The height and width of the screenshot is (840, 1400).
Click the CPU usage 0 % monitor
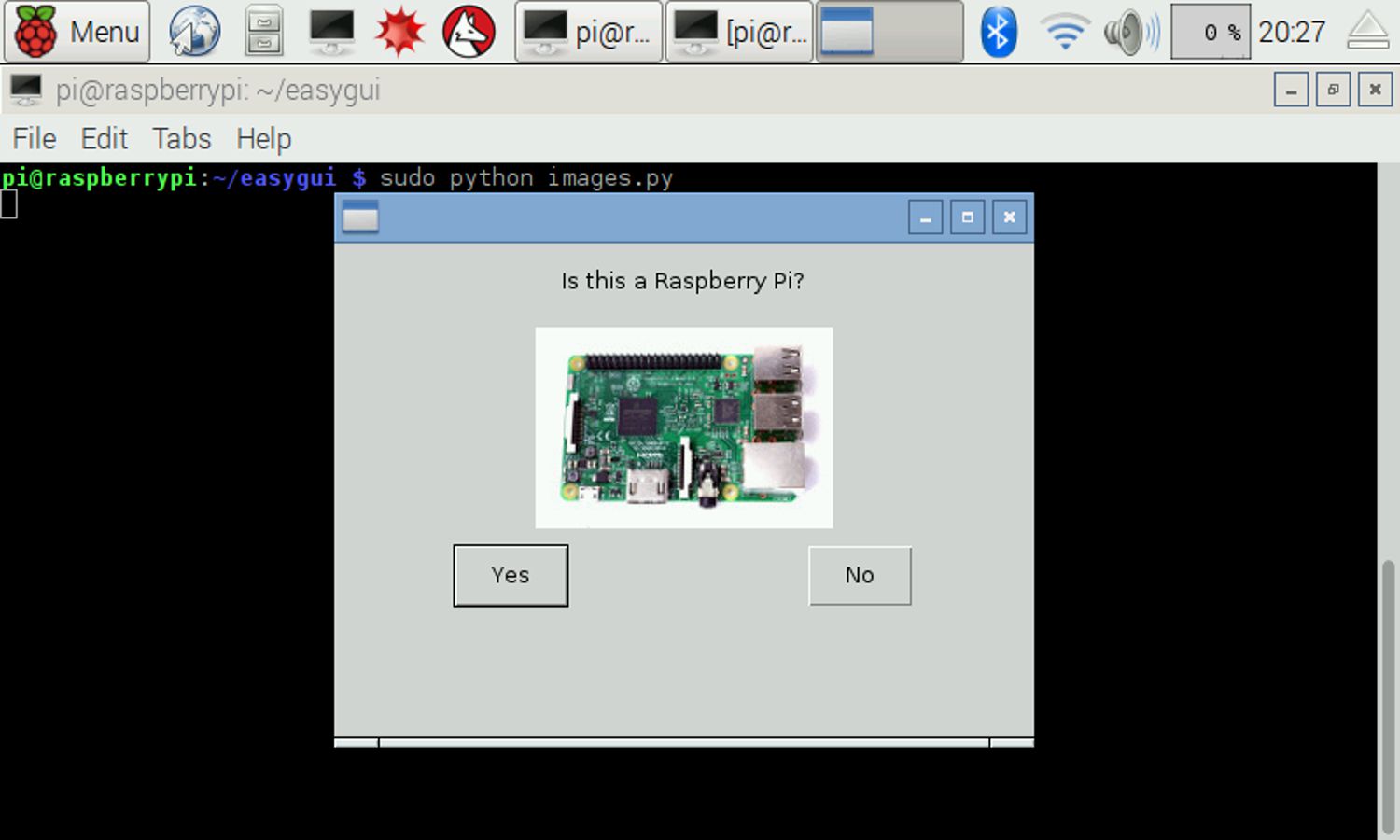[x=1211, y=32]
